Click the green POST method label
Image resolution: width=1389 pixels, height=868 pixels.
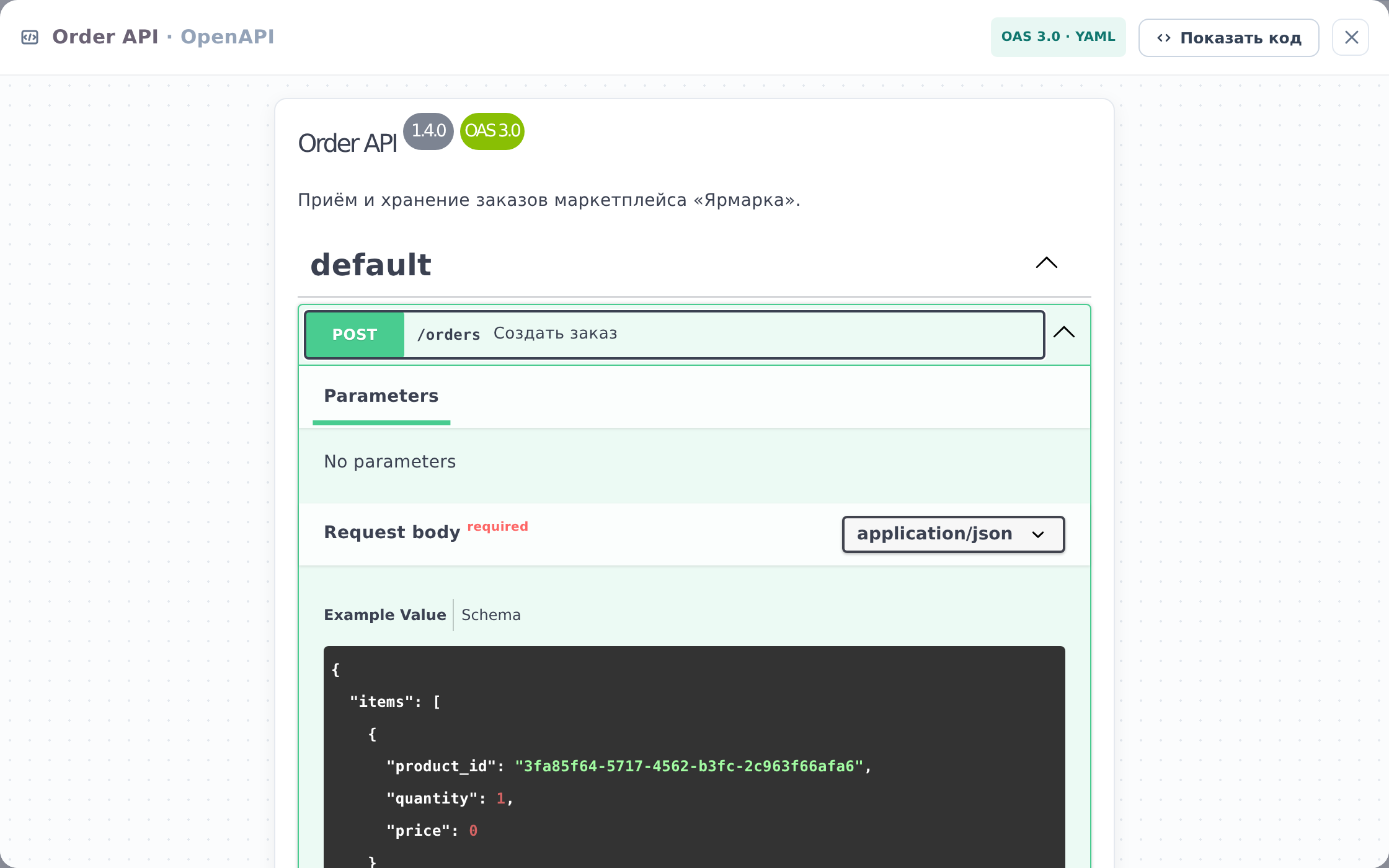(355, 335)
